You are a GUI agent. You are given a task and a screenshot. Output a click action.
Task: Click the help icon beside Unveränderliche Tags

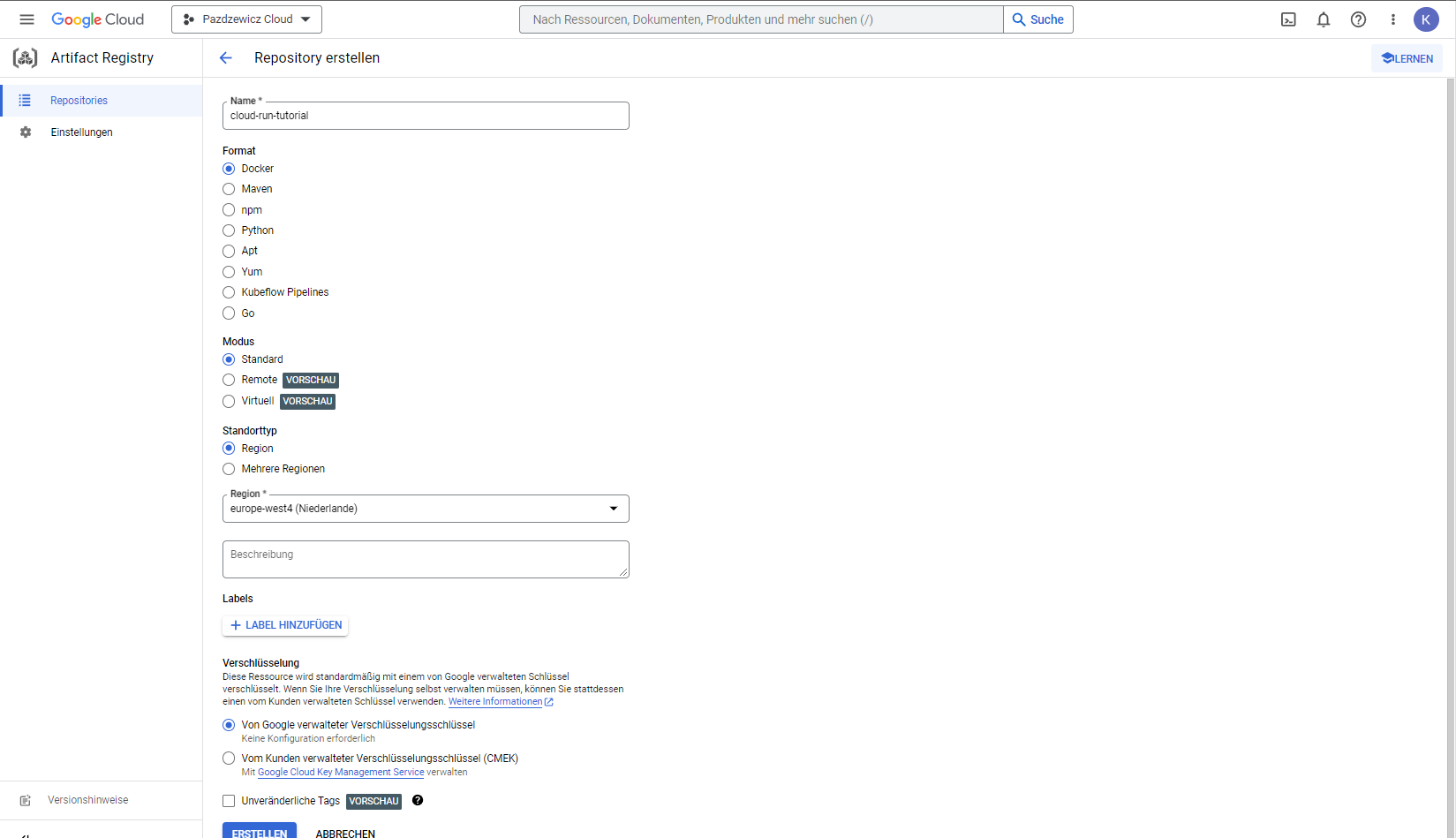(x=418, y=800)
